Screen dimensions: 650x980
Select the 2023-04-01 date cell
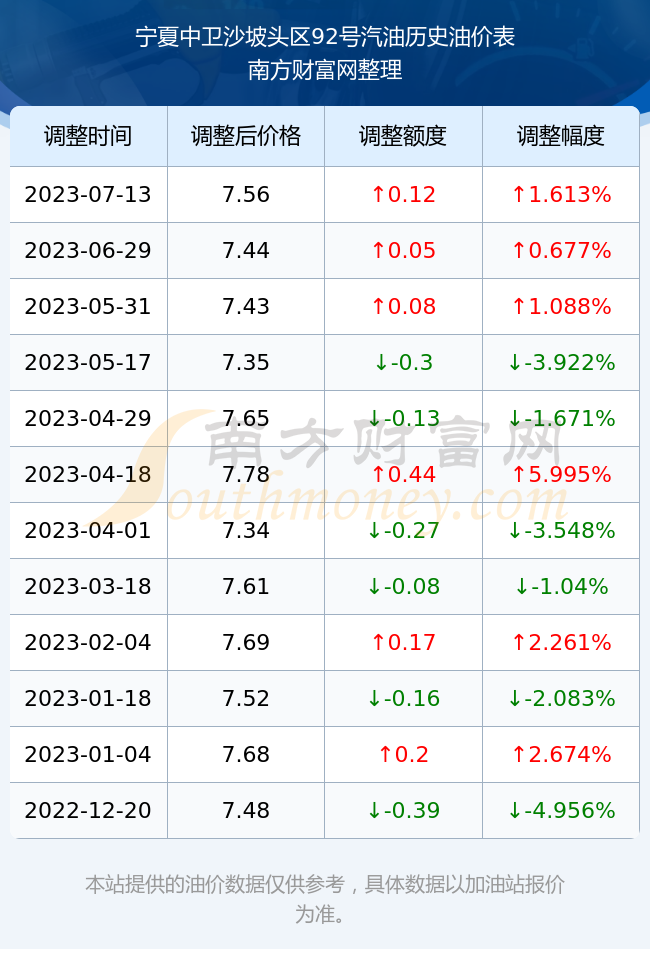pos(88,531)
